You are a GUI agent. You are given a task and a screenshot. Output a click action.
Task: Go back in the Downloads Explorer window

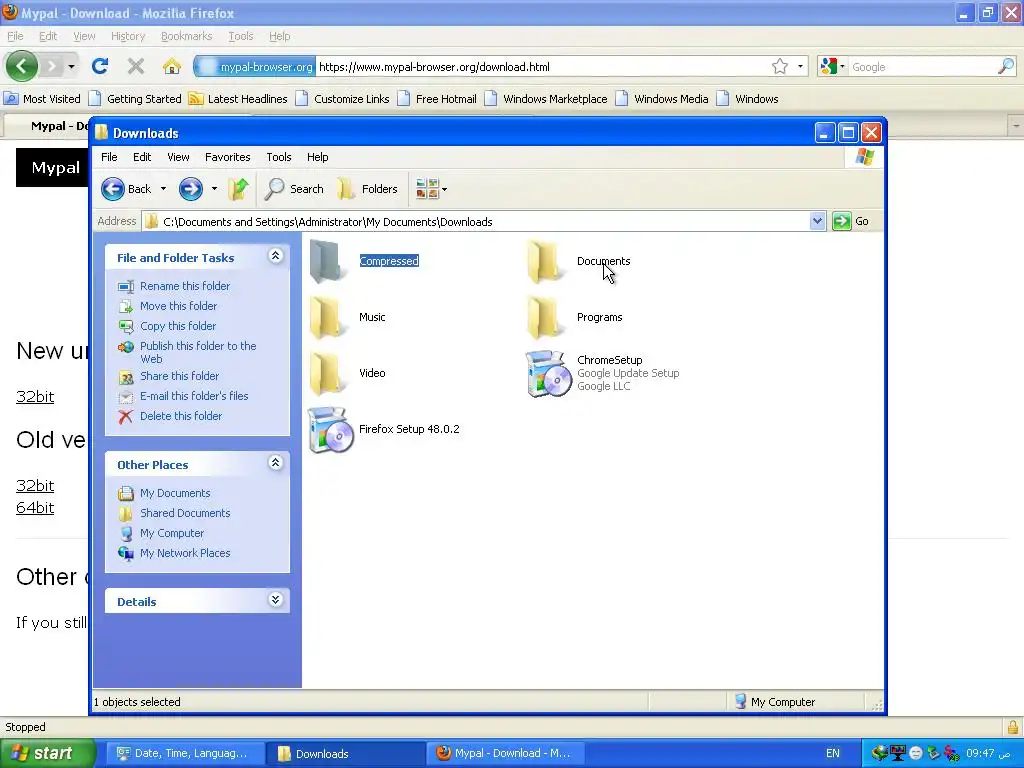click(x=127, y=189)
